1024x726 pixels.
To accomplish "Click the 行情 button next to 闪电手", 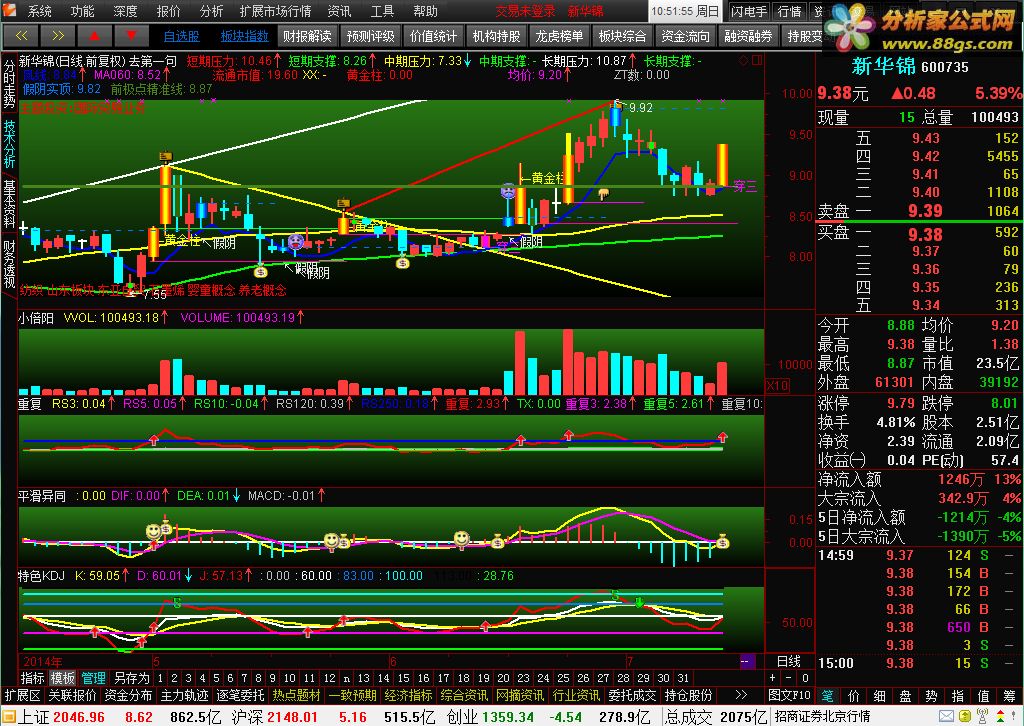I will point(790,11).
